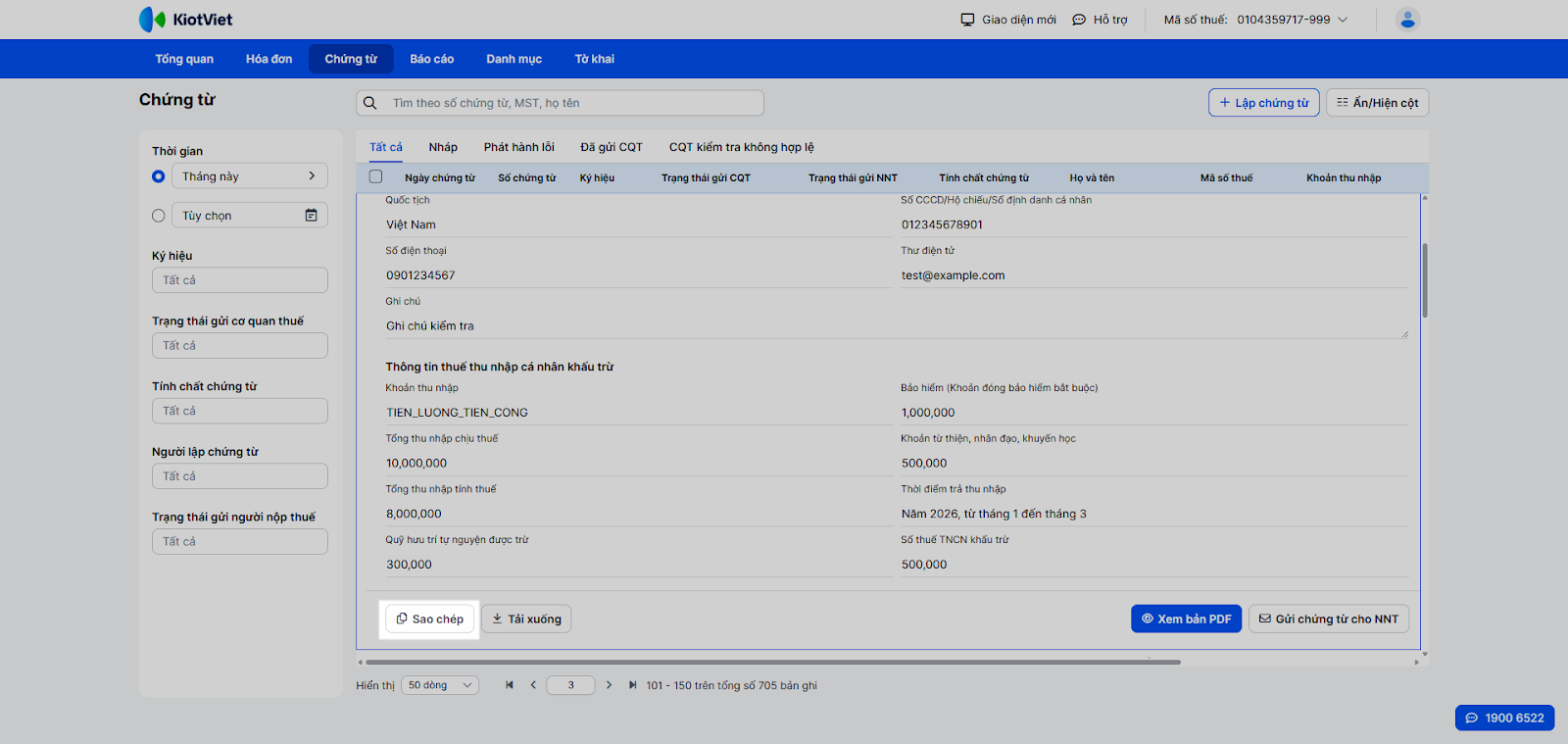Click the CCCD number field 012345678901
Image resolution: width=1568 pixels, height=744 pixels.
[x=1154, y=224]
